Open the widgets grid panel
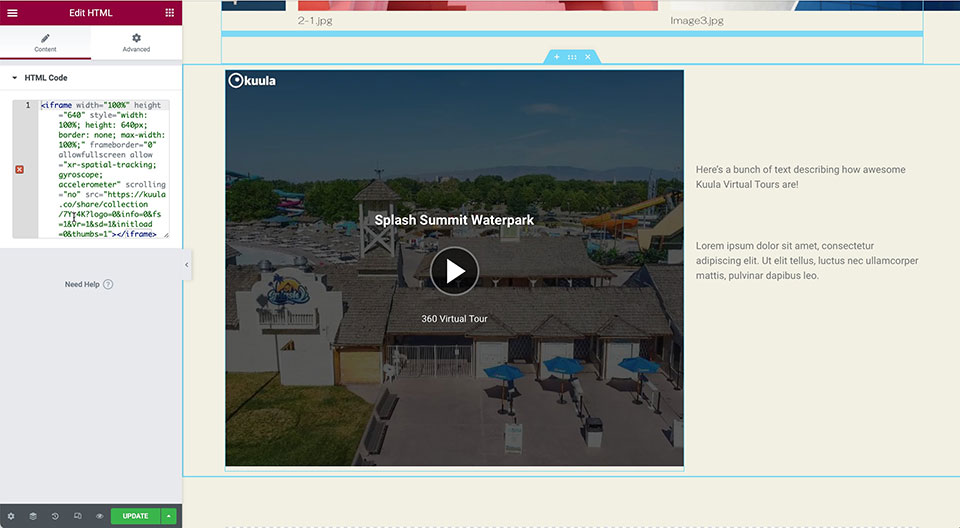960x528 pixels. tap(170, 13)
